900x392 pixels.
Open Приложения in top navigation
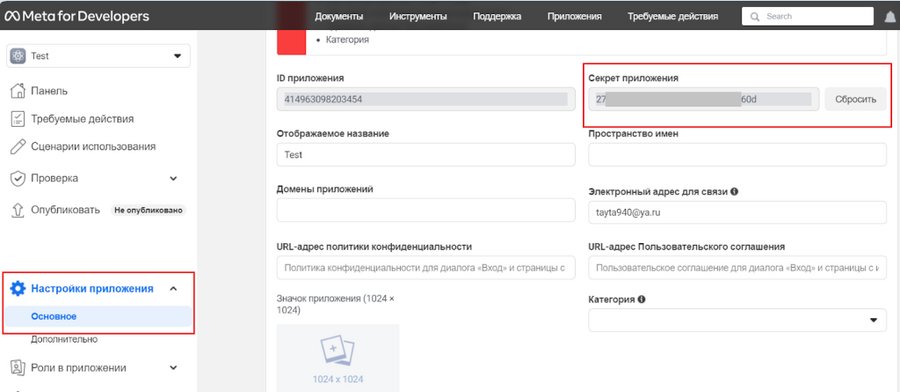coord(575,17)
